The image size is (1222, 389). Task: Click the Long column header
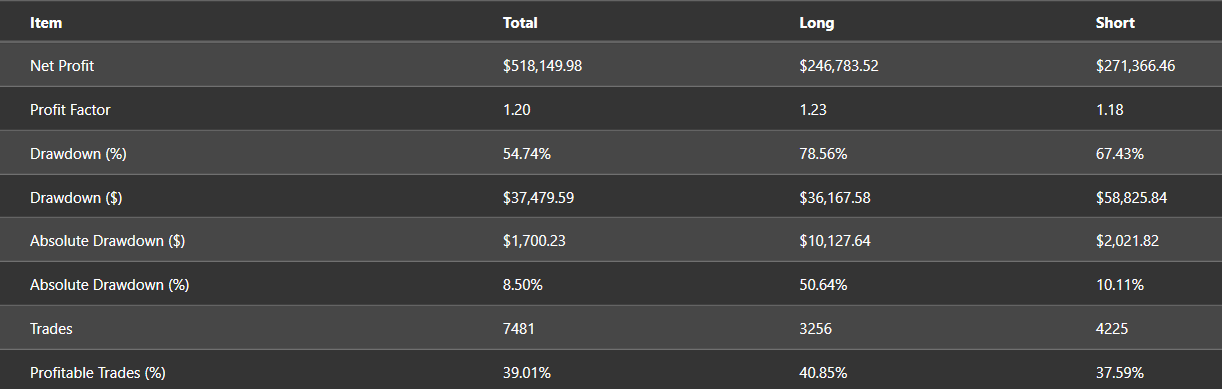(x=817, y=22)
